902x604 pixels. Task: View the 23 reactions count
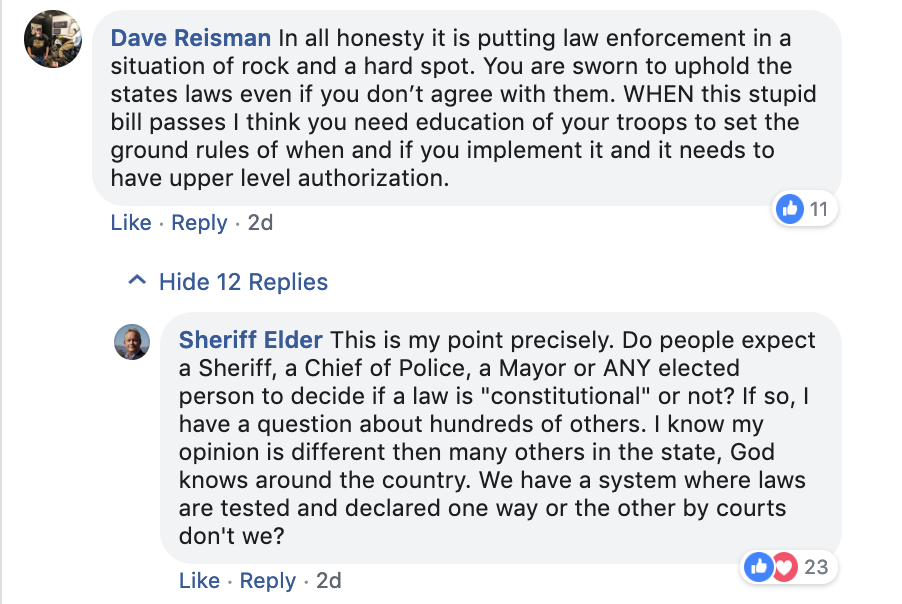coord(816,567)
